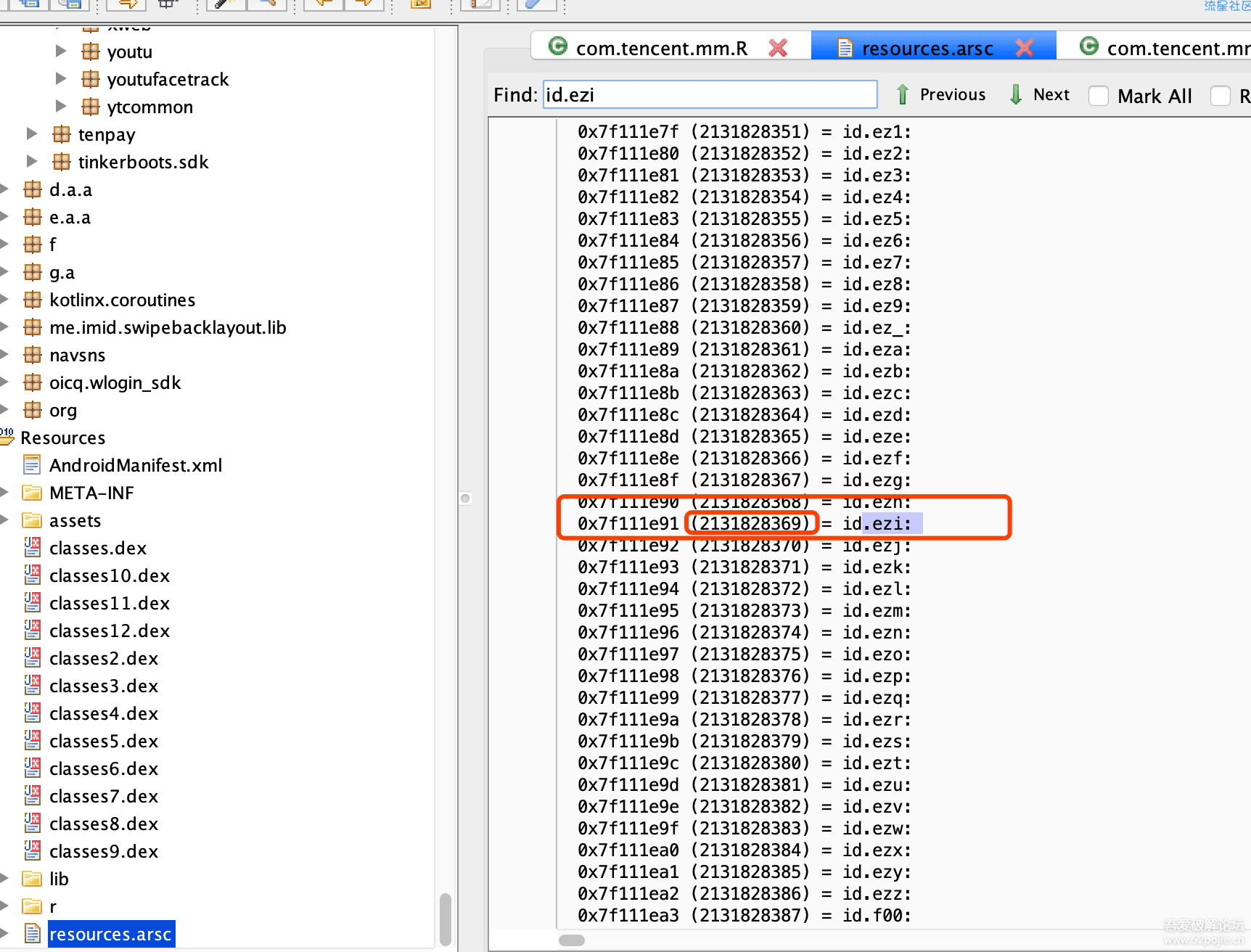Click the assets folder icon
The height and width of the screenshot is (952, 1251).
pyautogui.click(x=32, y=520)
